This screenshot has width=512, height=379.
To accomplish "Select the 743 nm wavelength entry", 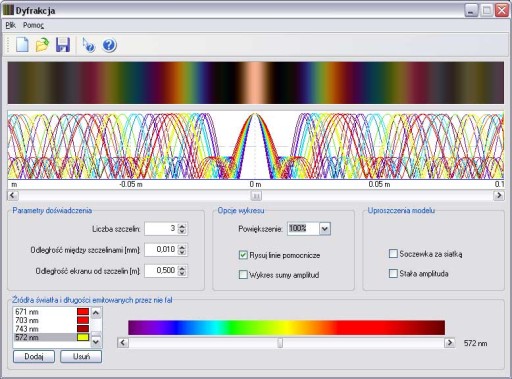I will point(52,329).
